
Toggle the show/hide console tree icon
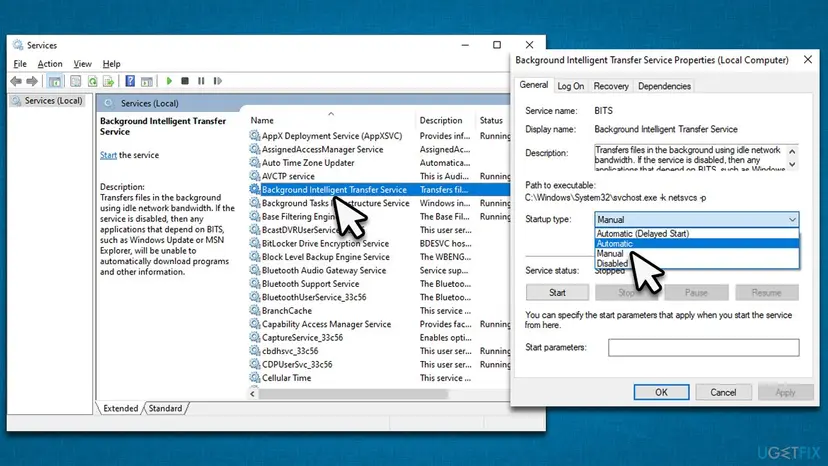point(54,81)
